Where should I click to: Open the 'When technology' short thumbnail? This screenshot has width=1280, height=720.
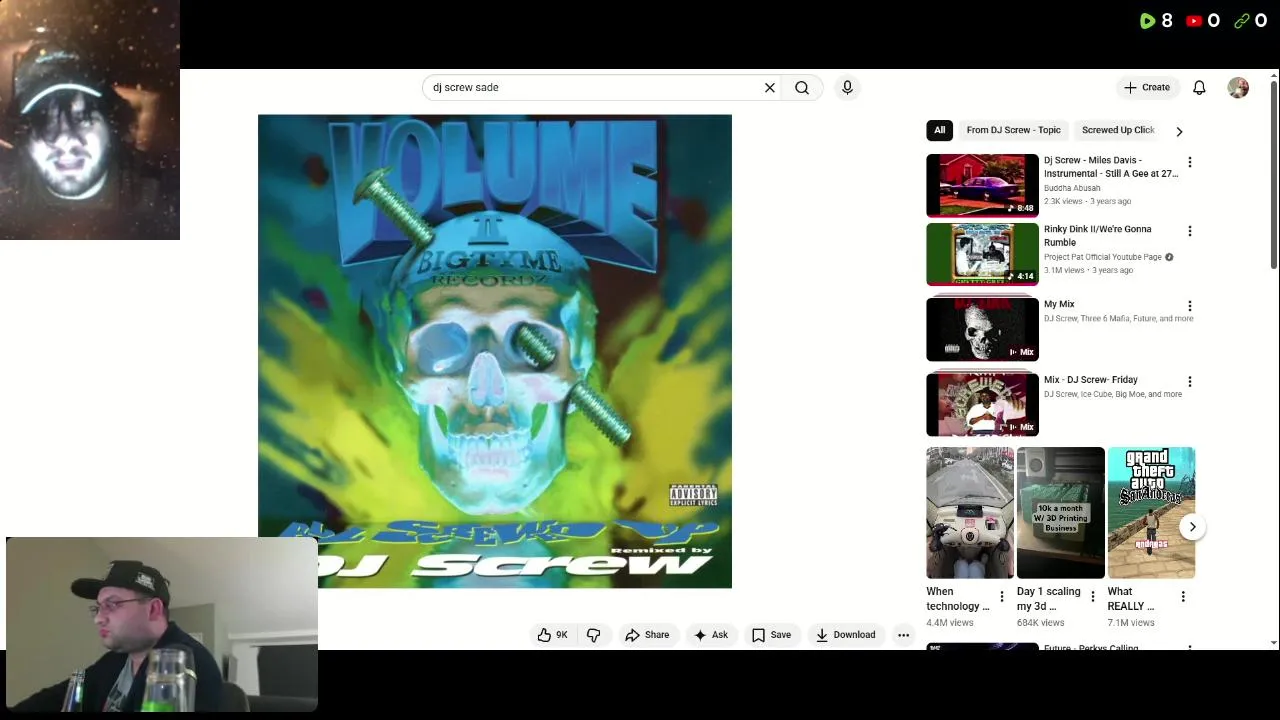(969, 513)
